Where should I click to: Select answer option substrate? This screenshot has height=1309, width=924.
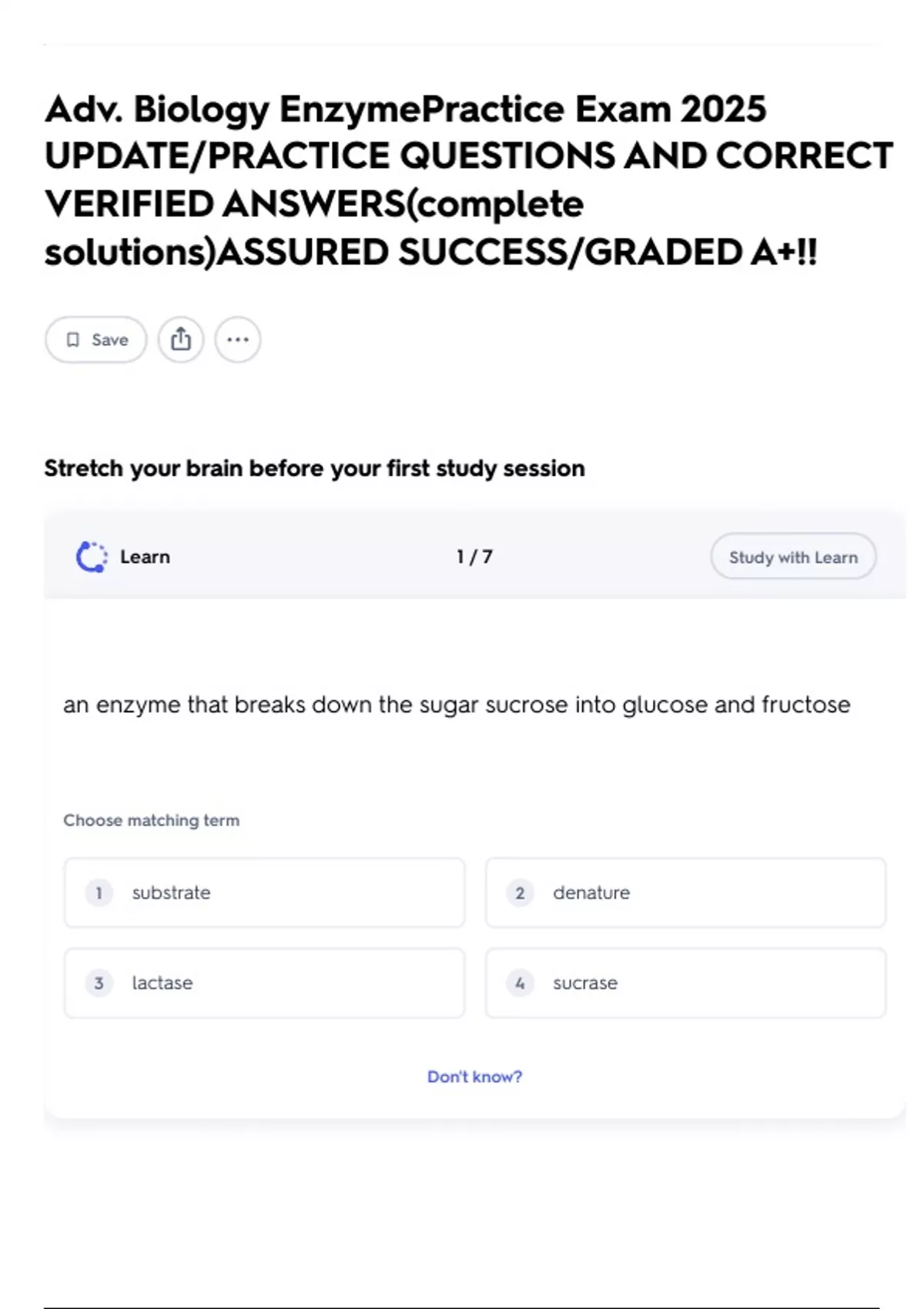(264, 892)
